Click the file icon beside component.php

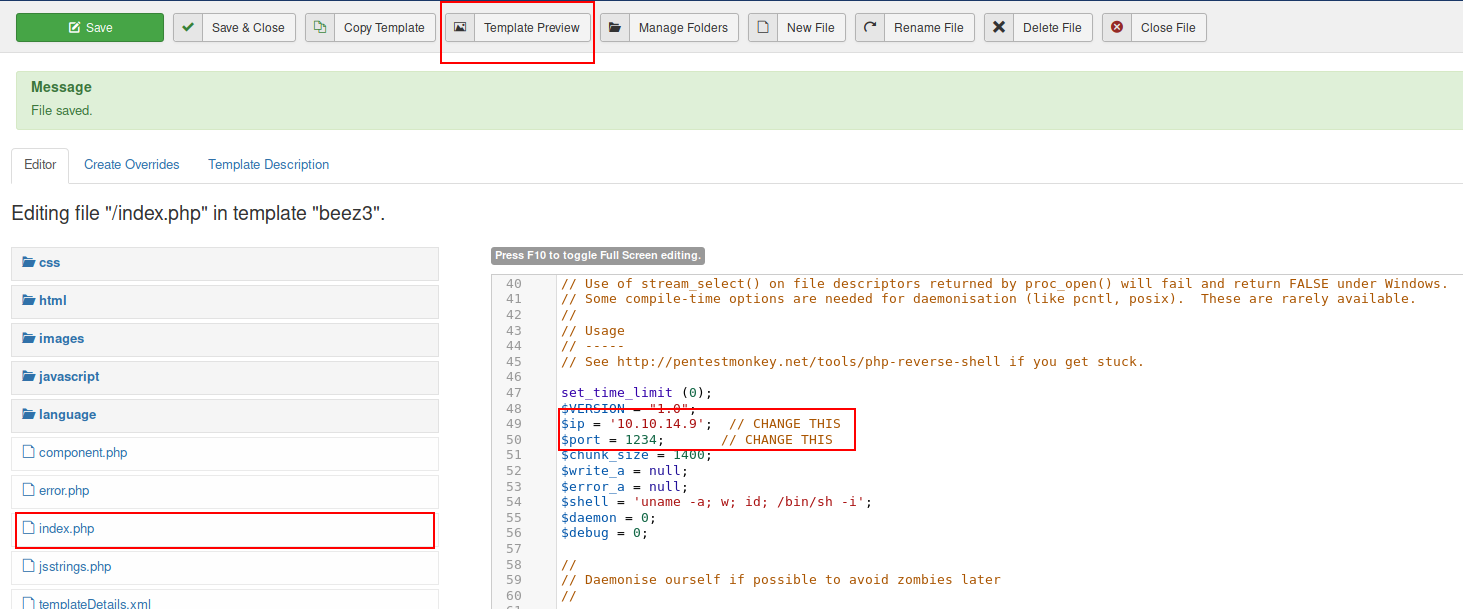(29, 453)
